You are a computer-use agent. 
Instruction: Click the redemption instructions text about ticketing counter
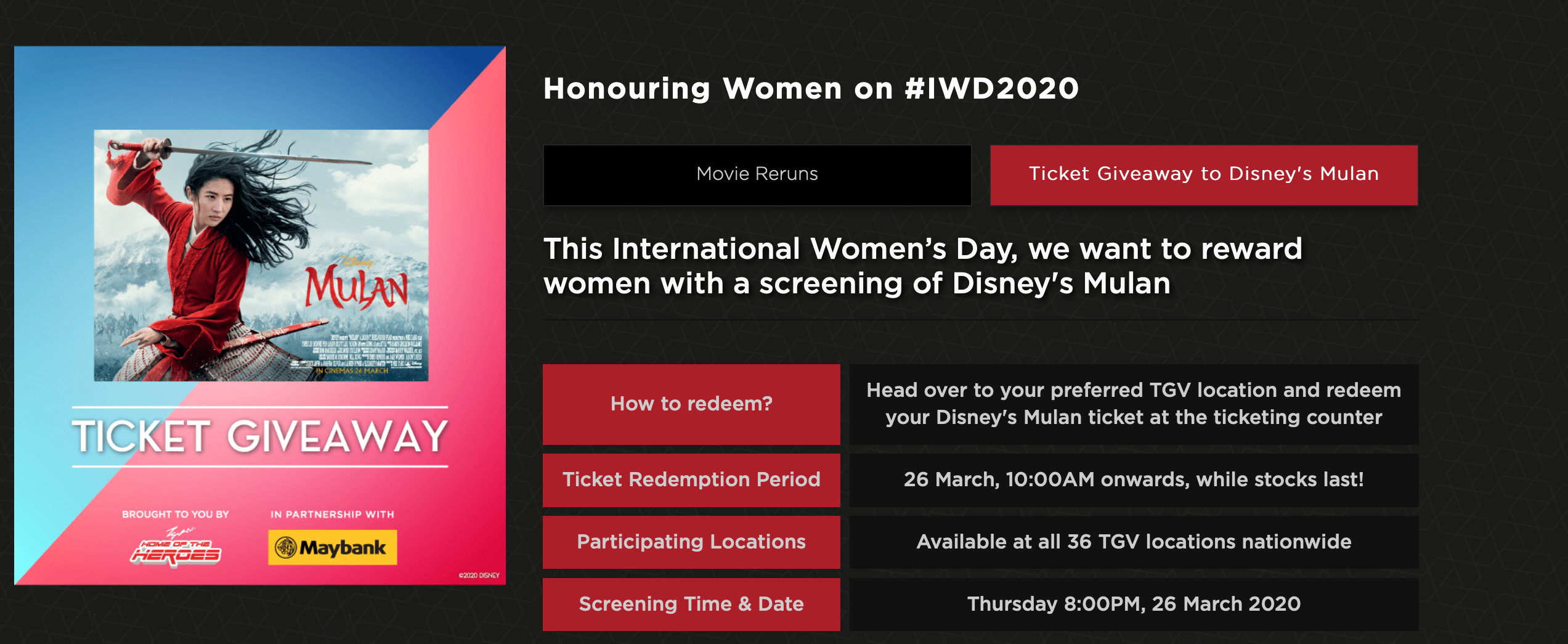(x=1134, y=404)
